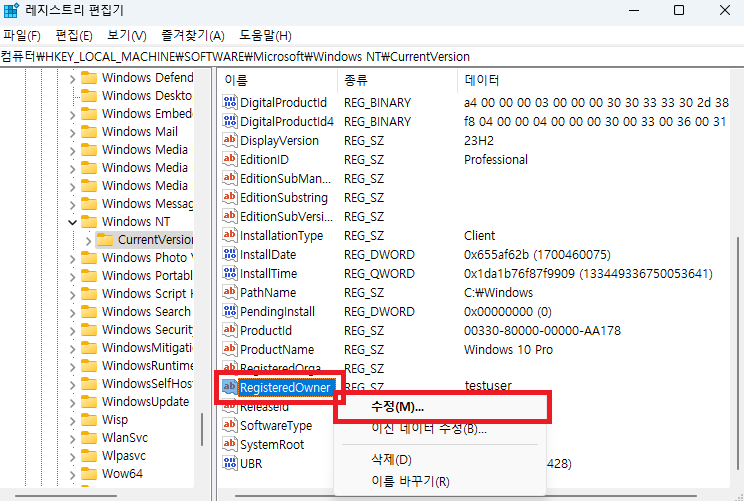744x501 pixels.
Task: Click the WindowsUpdate folder icon
Action: [89, 402]
